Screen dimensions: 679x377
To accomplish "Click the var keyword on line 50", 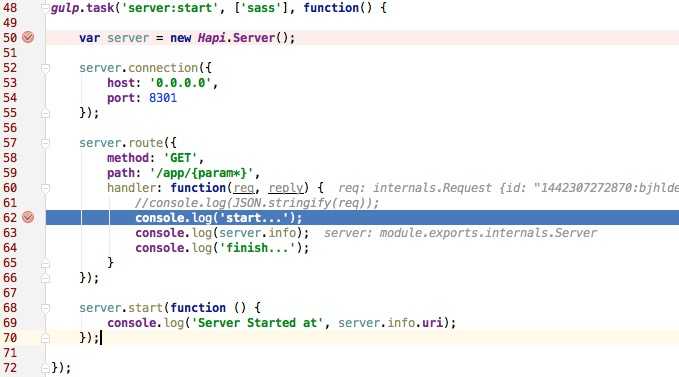I will pyautogui.click(x=90, y=38).
